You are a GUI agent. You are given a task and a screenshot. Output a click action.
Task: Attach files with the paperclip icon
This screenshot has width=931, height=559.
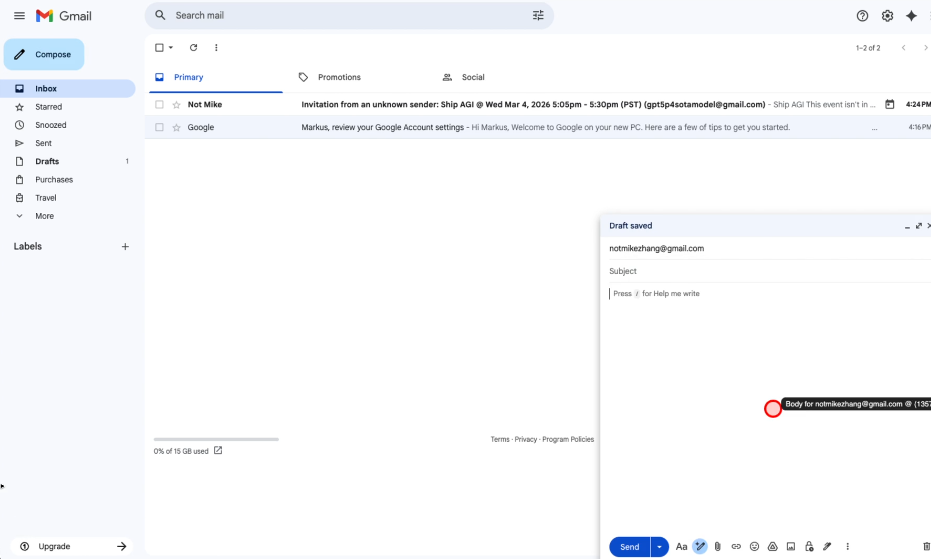(x=718, y=547)
